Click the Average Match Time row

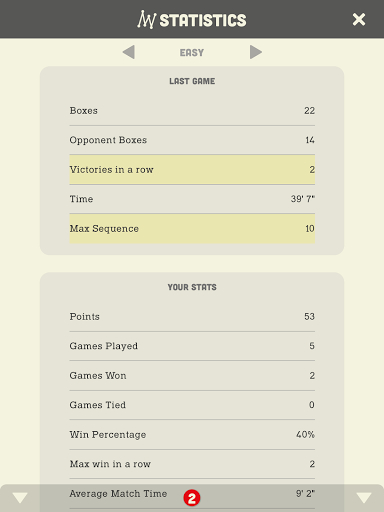pos(192,494)
